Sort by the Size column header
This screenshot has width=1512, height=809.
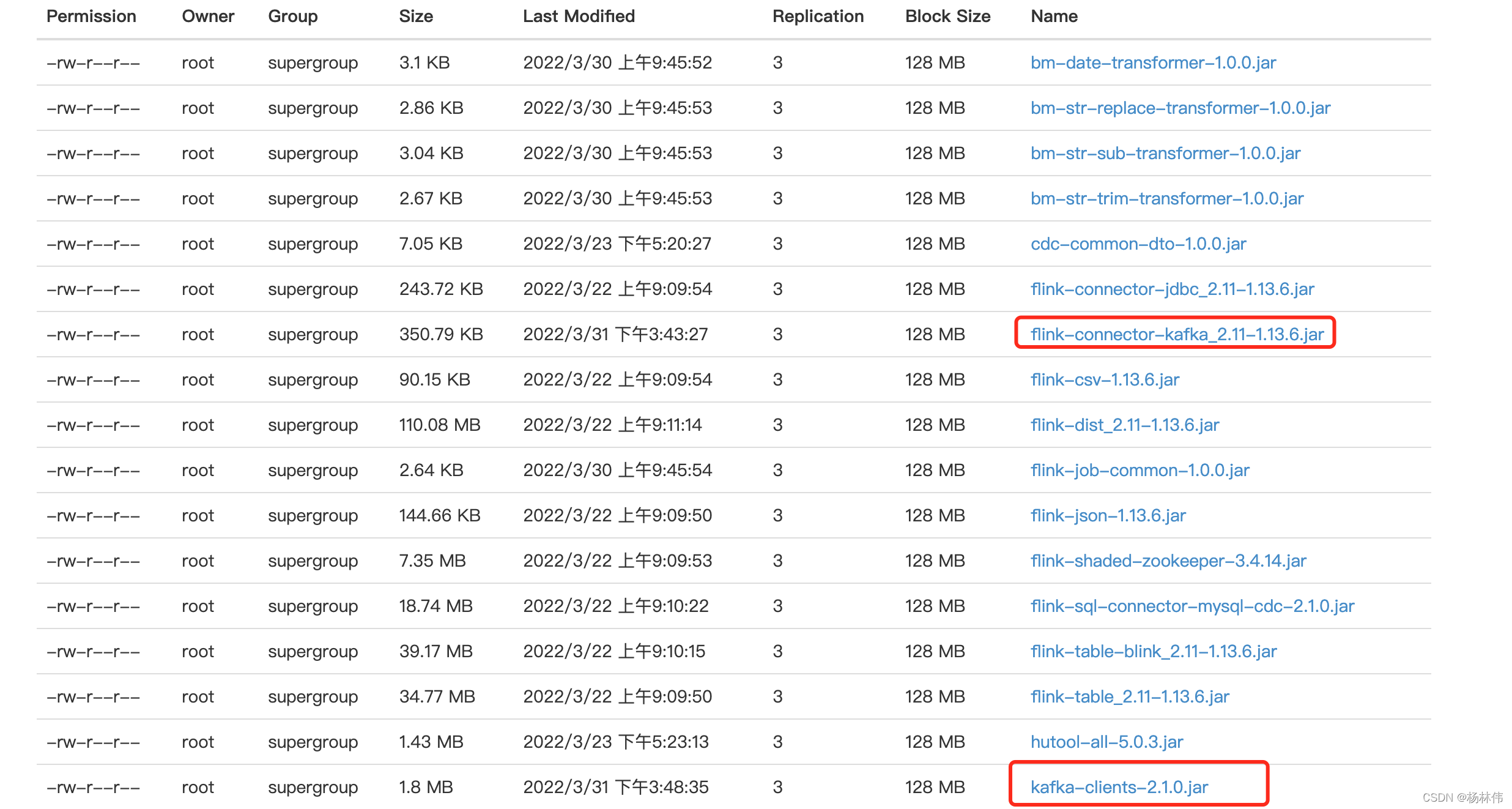[x=416, y=17]
